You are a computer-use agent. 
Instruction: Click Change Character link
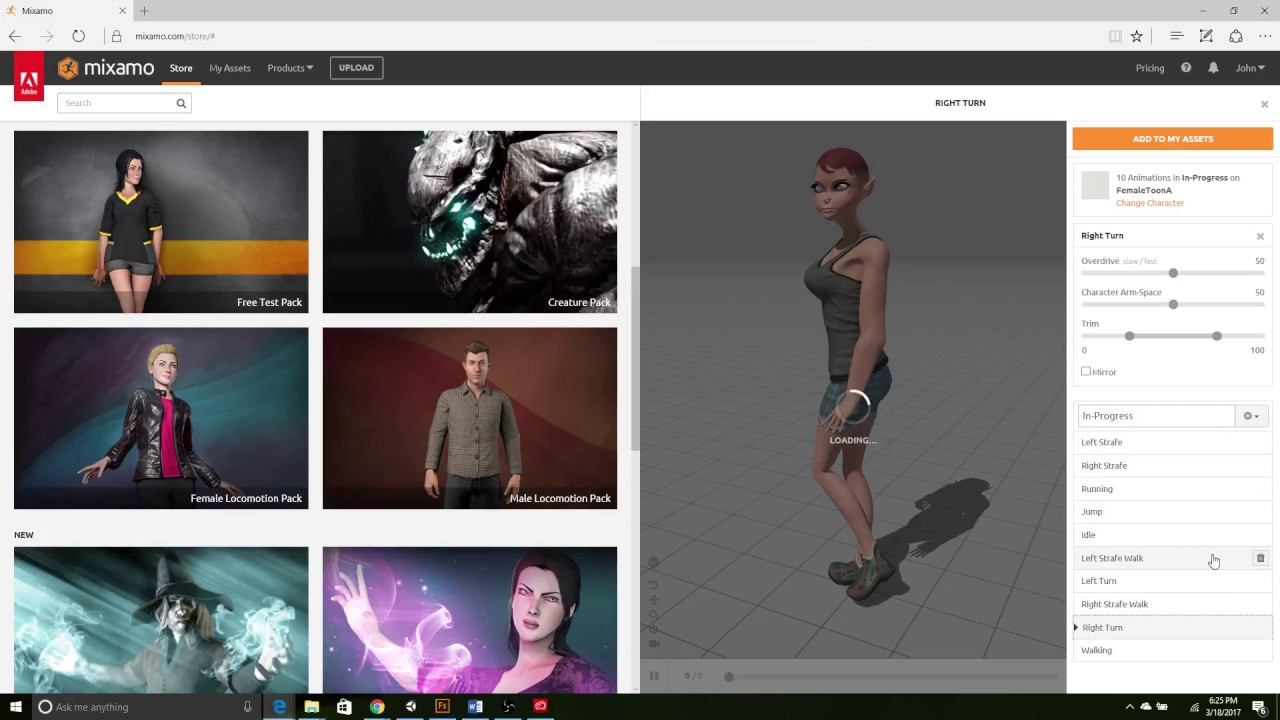tap(1150, 203)
